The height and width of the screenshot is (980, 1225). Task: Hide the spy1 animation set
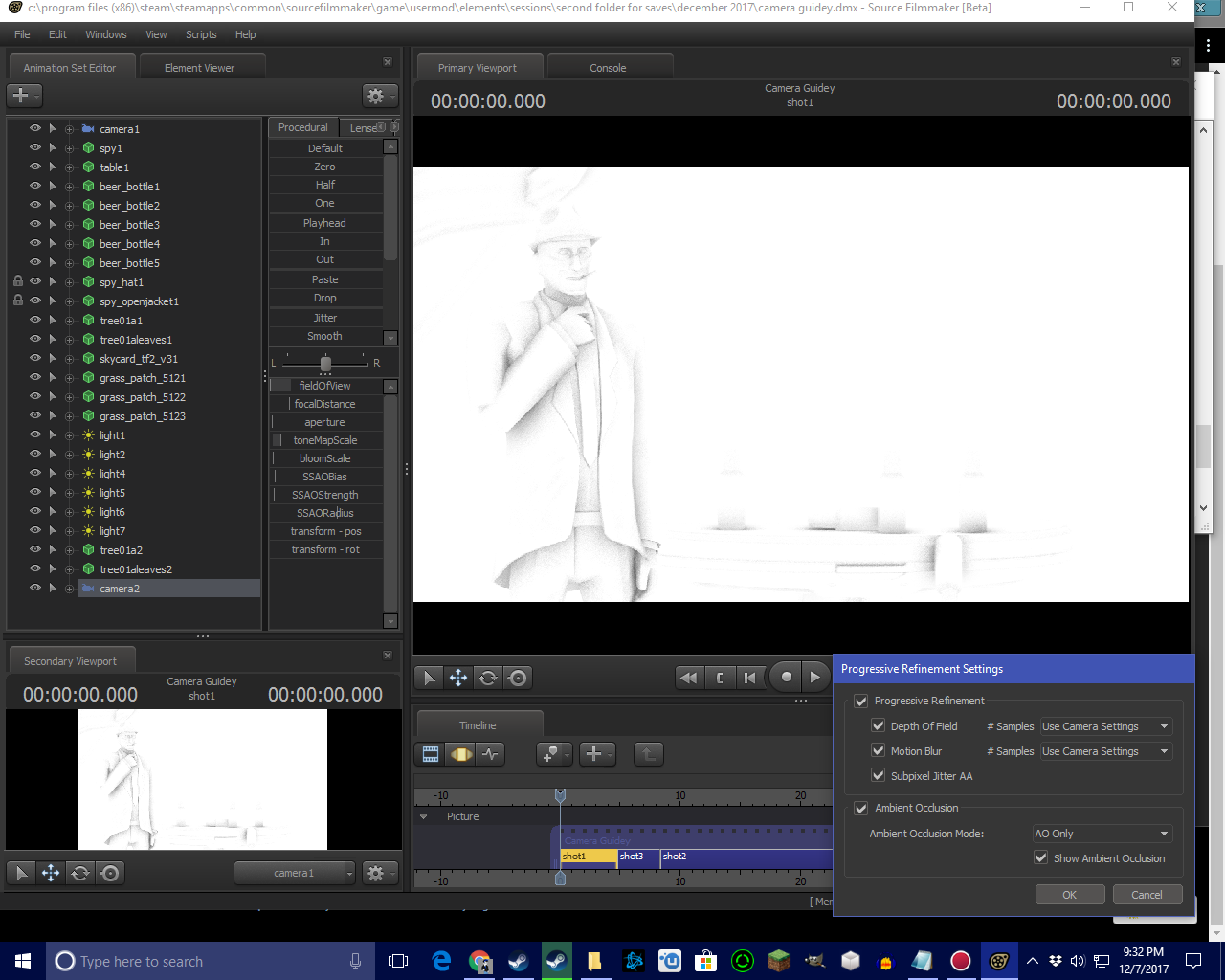click(35, 147)
